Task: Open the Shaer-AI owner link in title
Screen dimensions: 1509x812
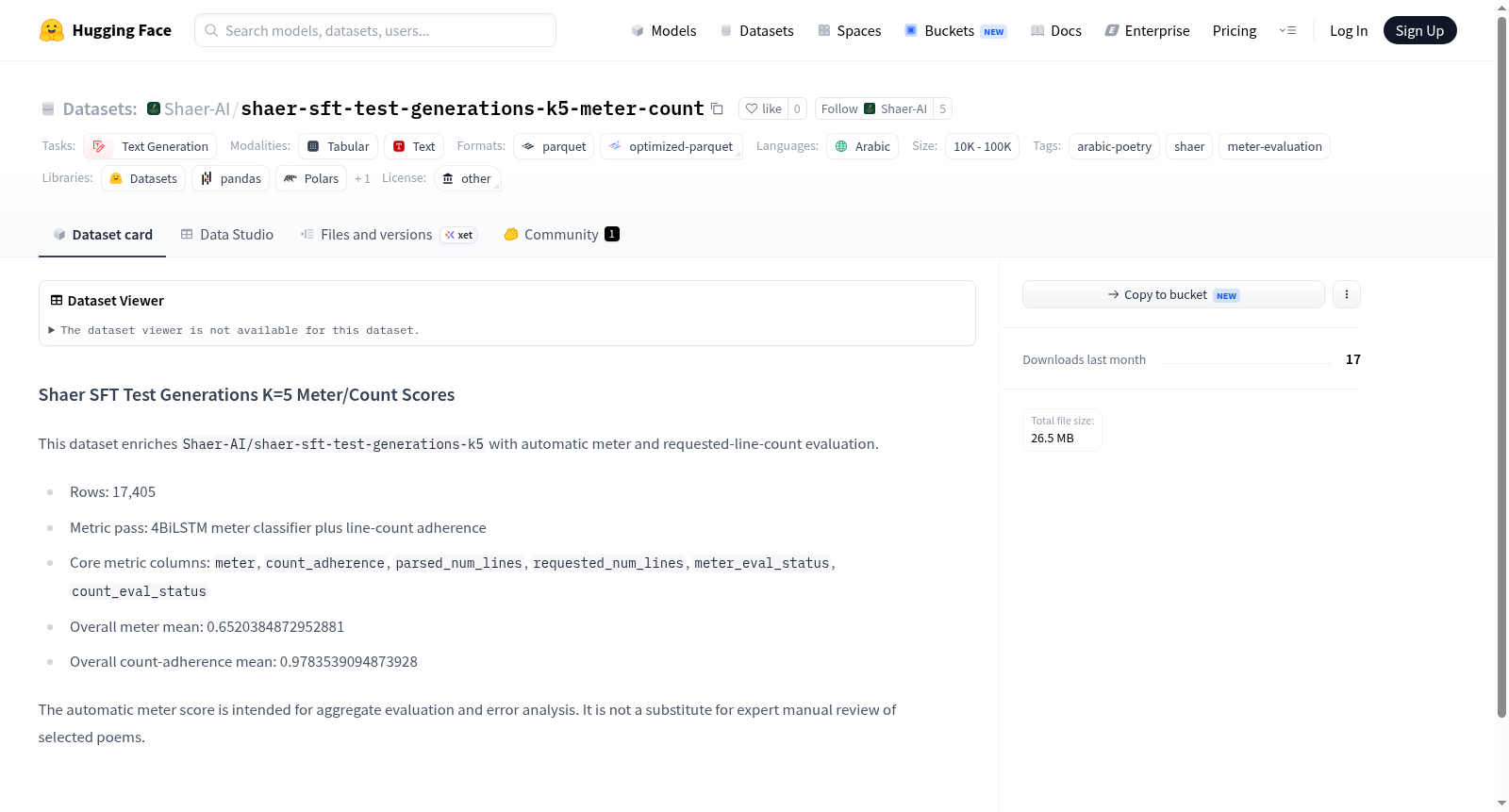Action: [x=197, y=108]
